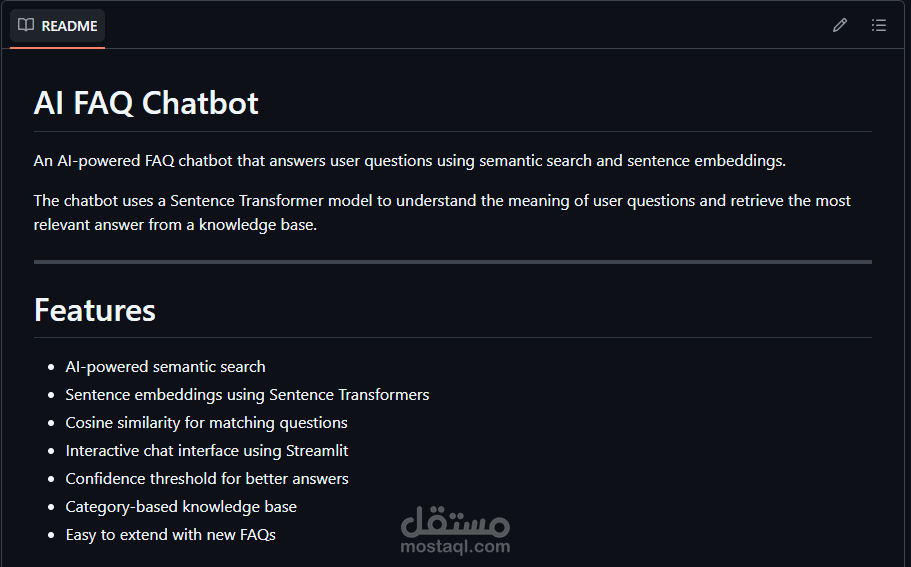Click the thick horizontal divider above Features
This screenshot has height=567, width=911.
tap(452, 262)
